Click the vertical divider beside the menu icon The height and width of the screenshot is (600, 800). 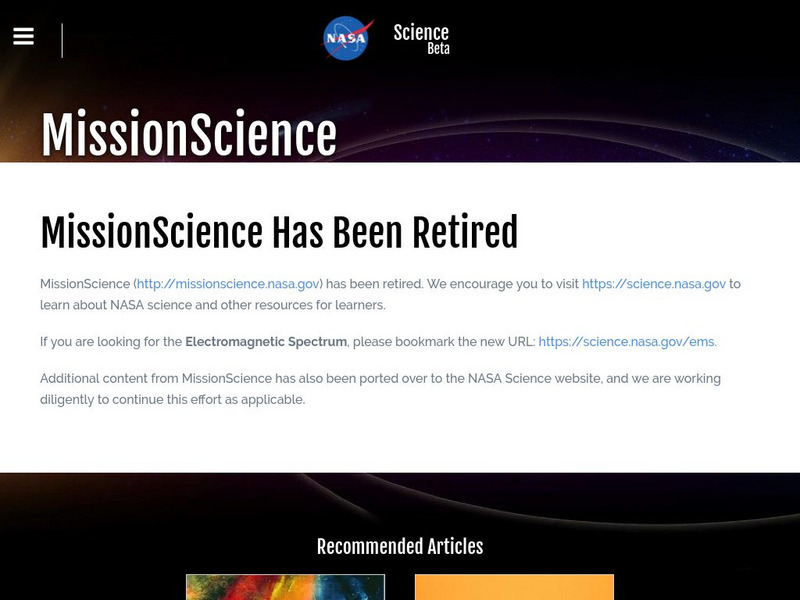click(x=62, y=40)
